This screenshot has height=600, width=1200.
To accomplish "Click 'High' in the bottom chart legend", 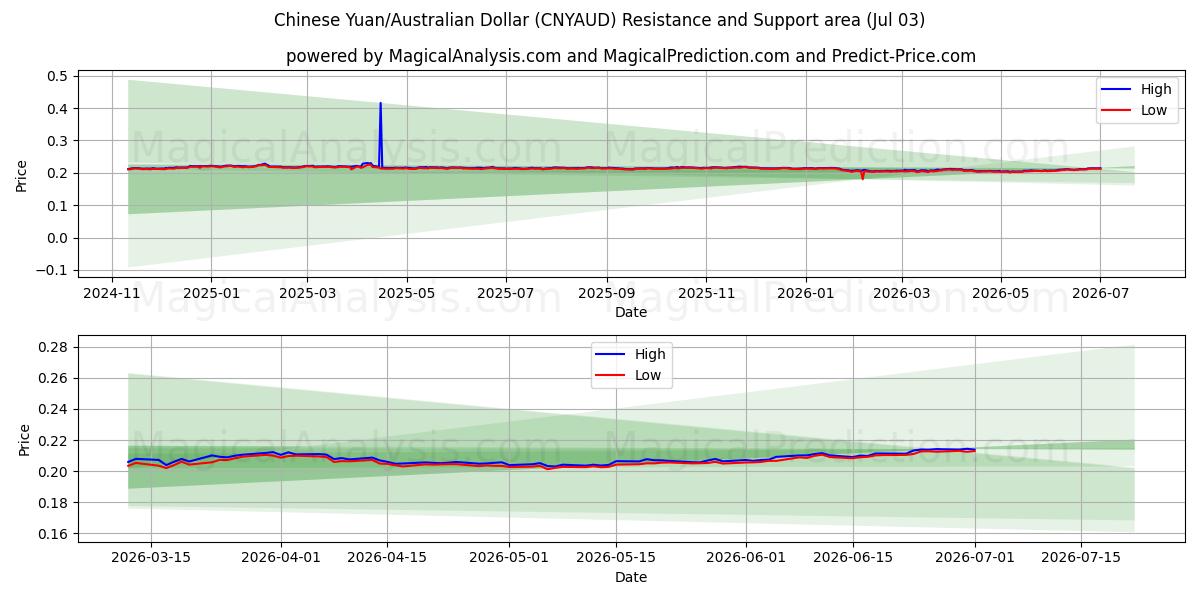I will coord(650,354).
